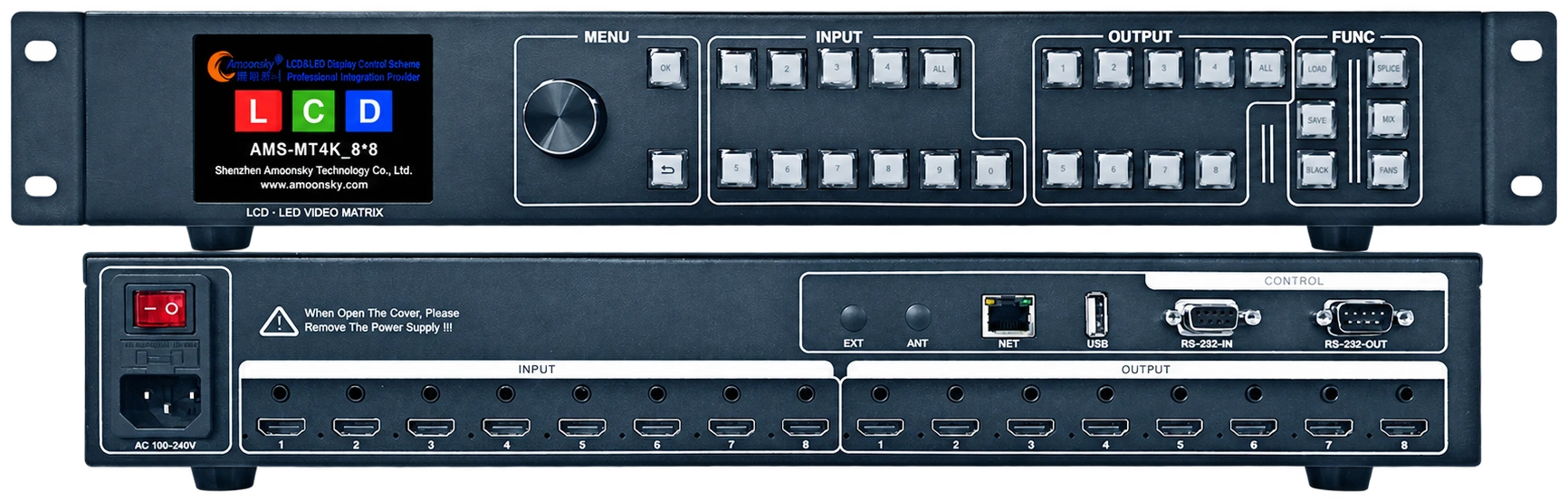Screen dimensions: 1568x502
Task: Choose front-panel OUTPUT button 5
Action: [x=1063, y=169]
